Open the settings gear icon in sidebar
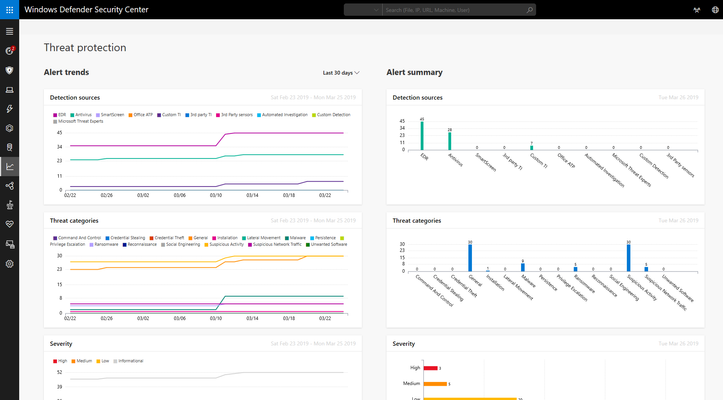Image resolution: width=723 pixels, height=400 pixels. (9, 264)
